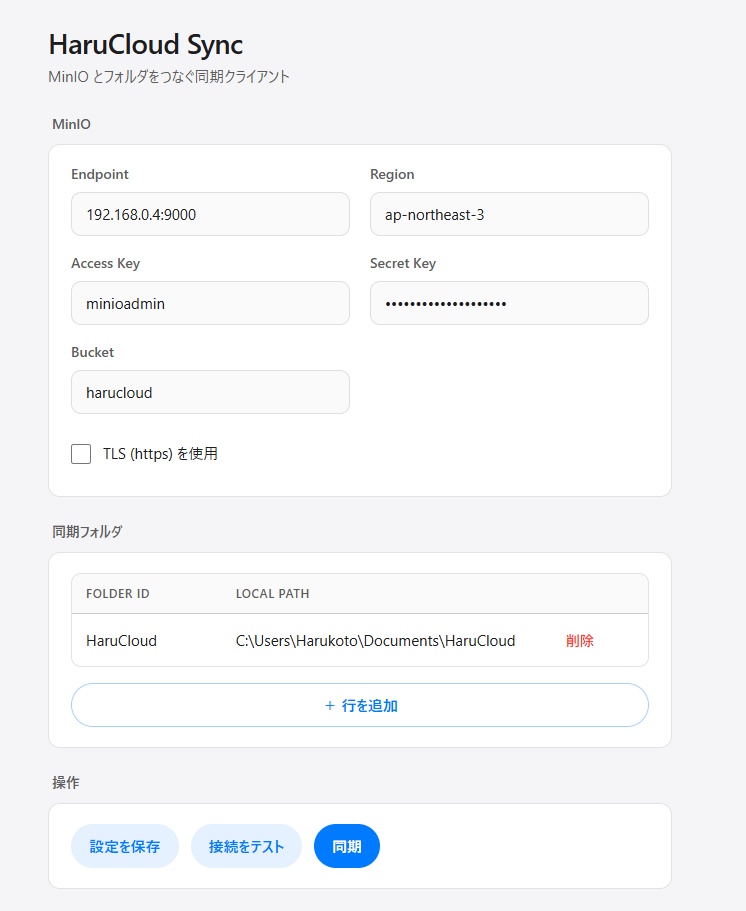Save settings with 設定を保存 button
Viewport: 746px width, 911px height.
click(124, 846)
